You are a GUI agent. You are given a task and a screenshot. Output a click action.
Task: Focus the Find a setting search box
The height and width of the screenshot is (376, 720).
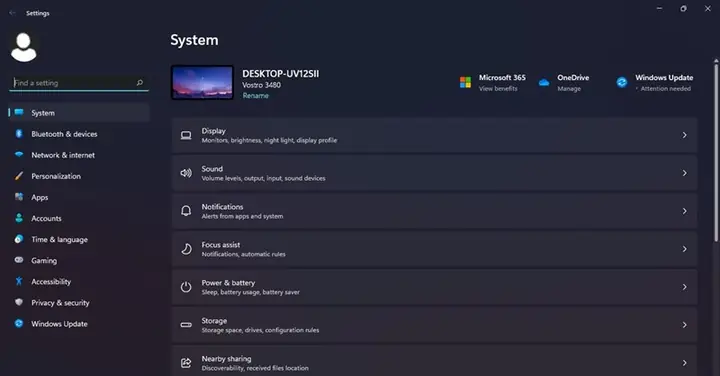pos(79,83)
